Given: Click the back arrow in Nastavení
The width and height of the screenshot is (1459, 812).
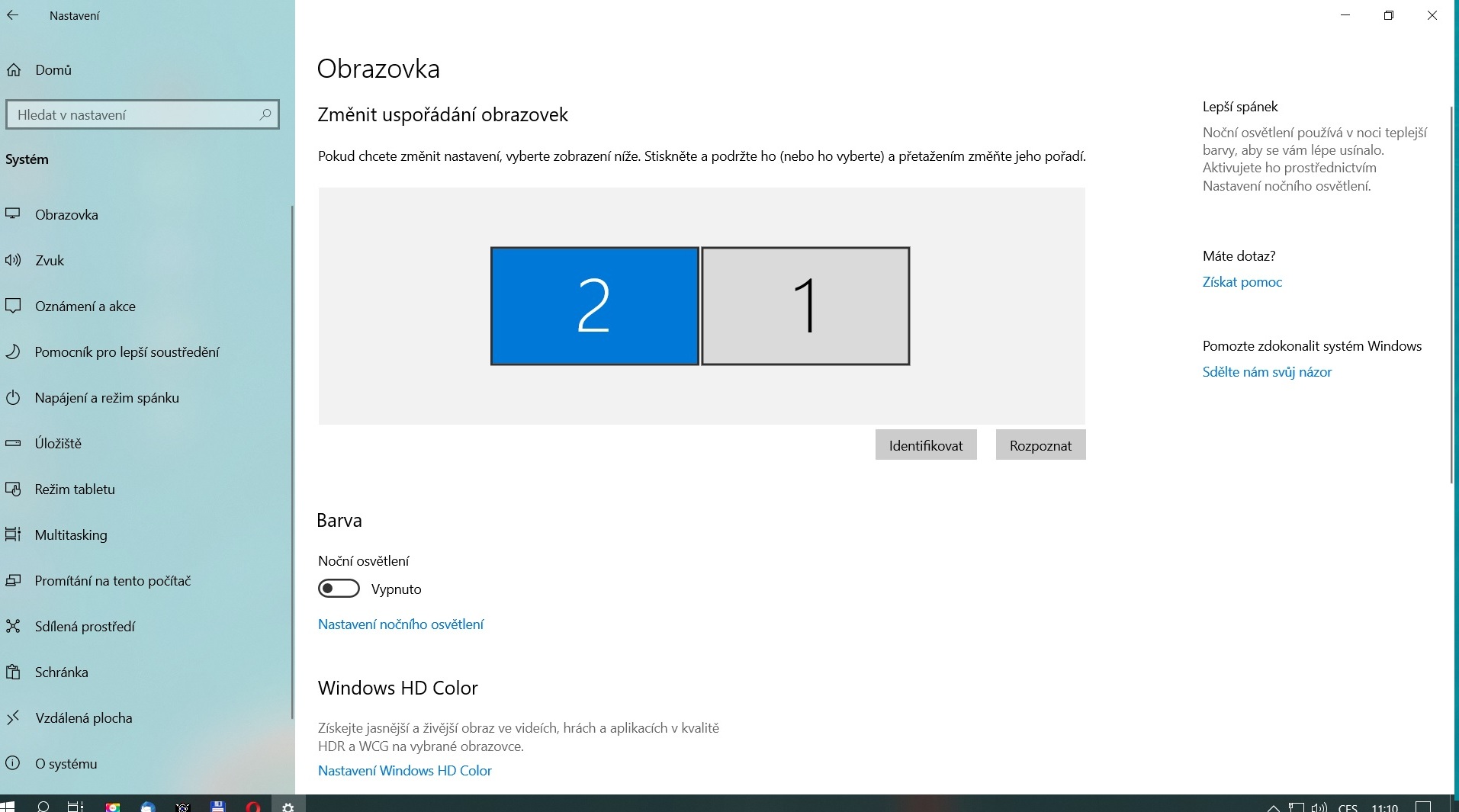Looking at the screenshot, I should pos(12,15).
